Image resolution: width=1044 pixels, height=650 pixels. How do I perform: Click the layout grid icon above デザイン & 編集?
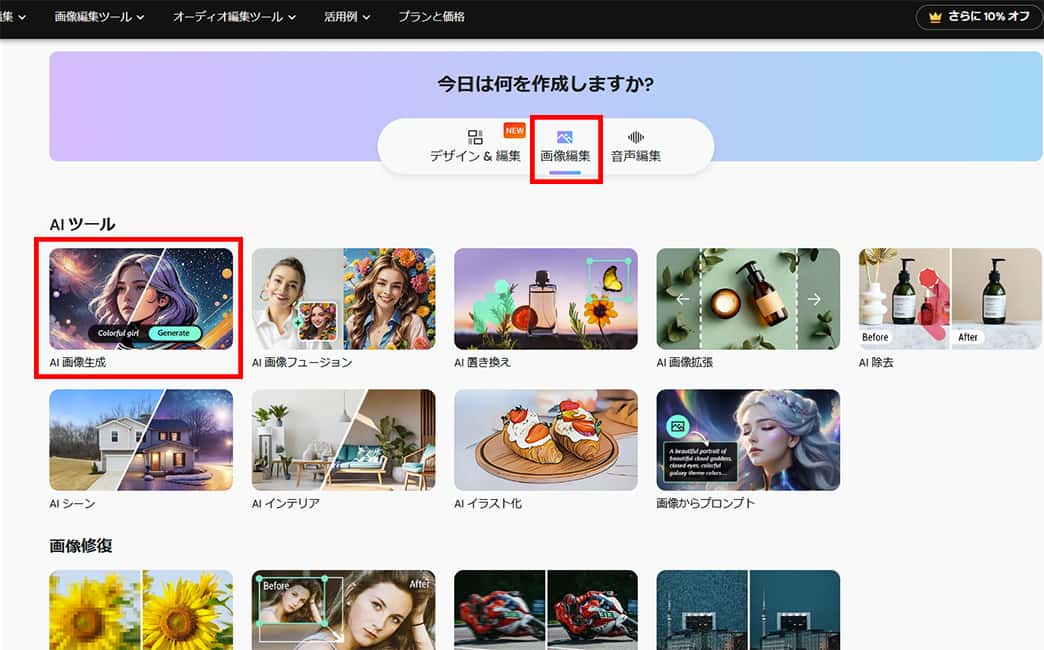[475, 137]
